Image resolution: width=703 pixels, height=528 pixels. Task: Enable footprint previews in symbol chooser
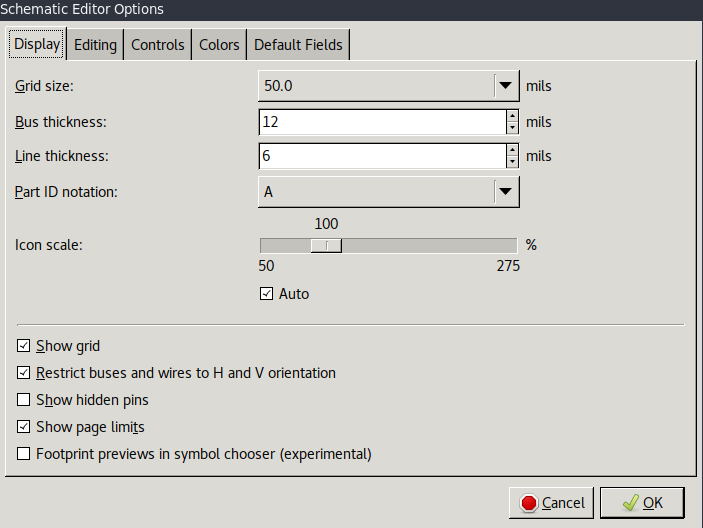tap(24, 454)
